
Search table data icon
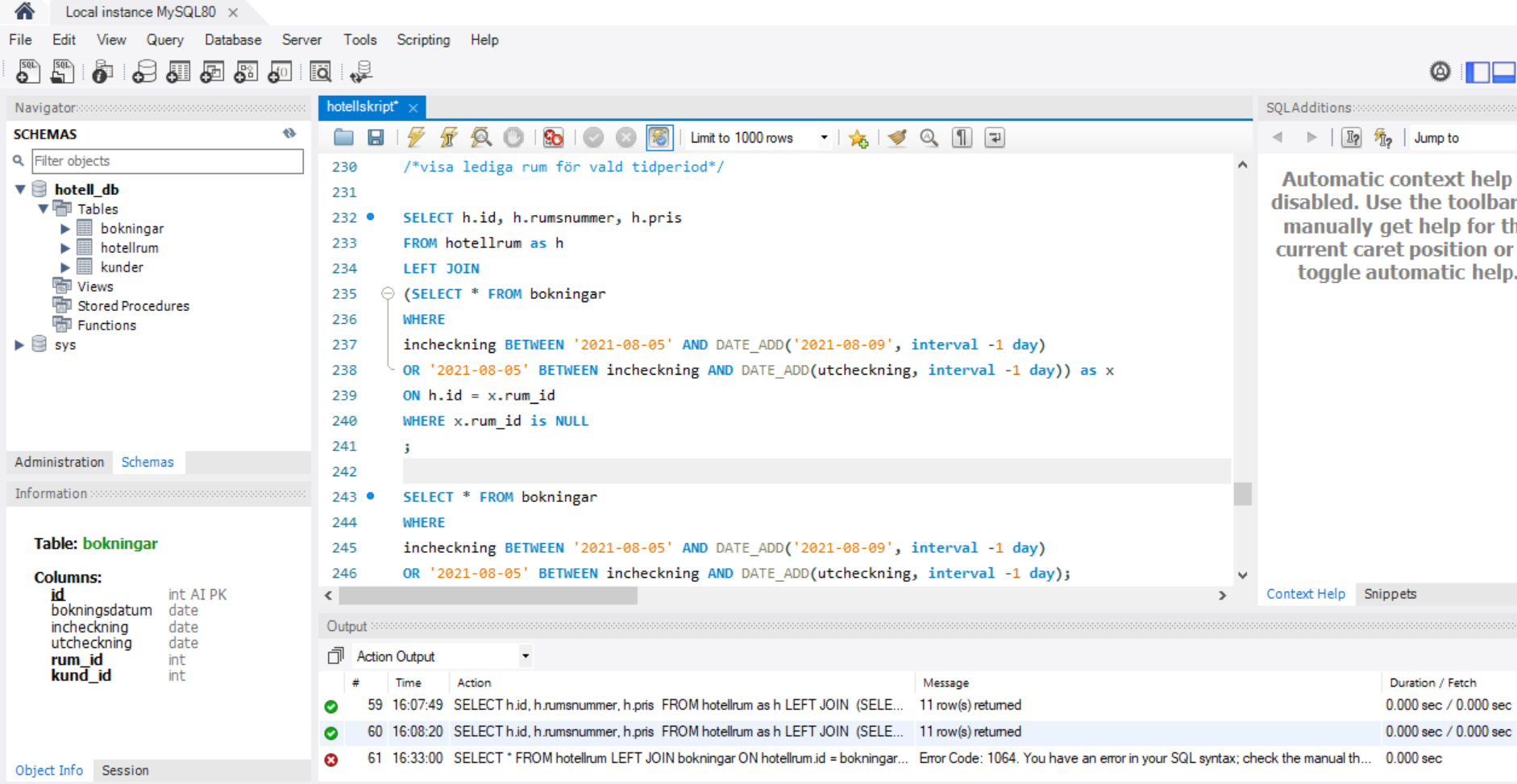[x=320, y=72]
